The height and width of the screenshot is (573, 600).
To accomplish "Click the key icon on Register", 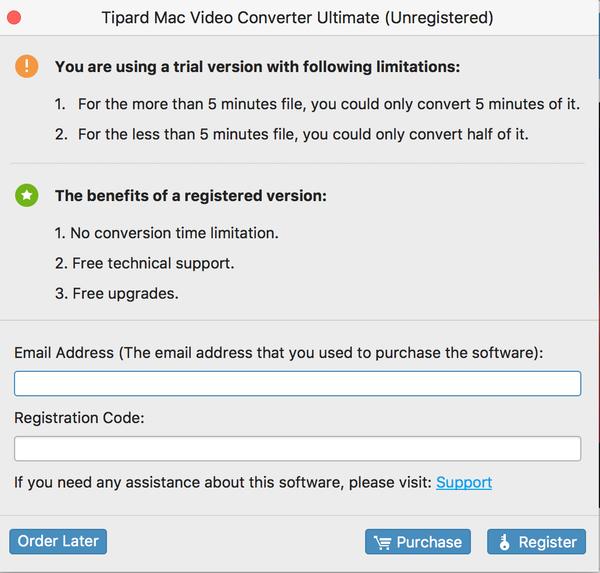I will pos(504,542).
